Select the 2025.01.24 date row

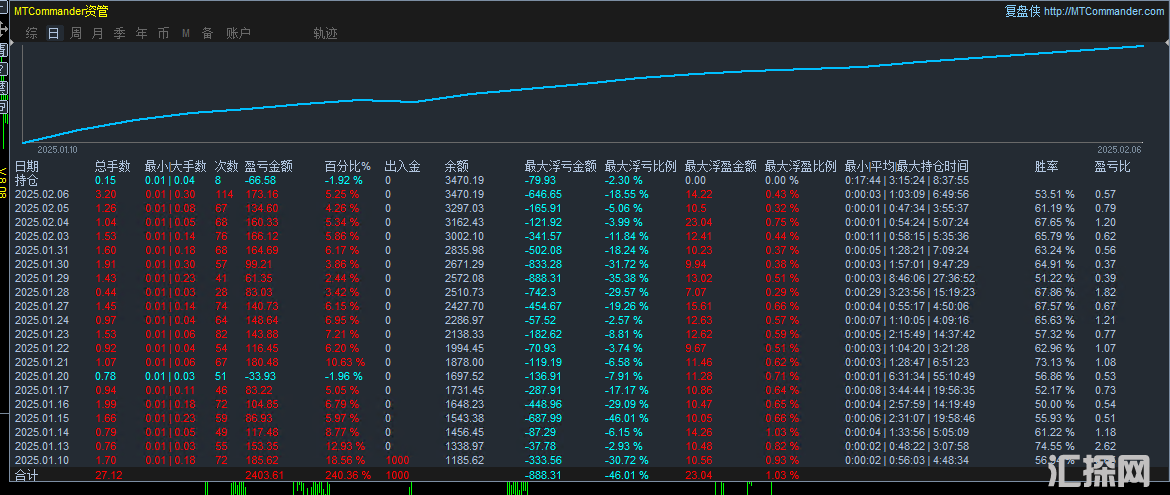pyautogui.click(x=43, y=320)
